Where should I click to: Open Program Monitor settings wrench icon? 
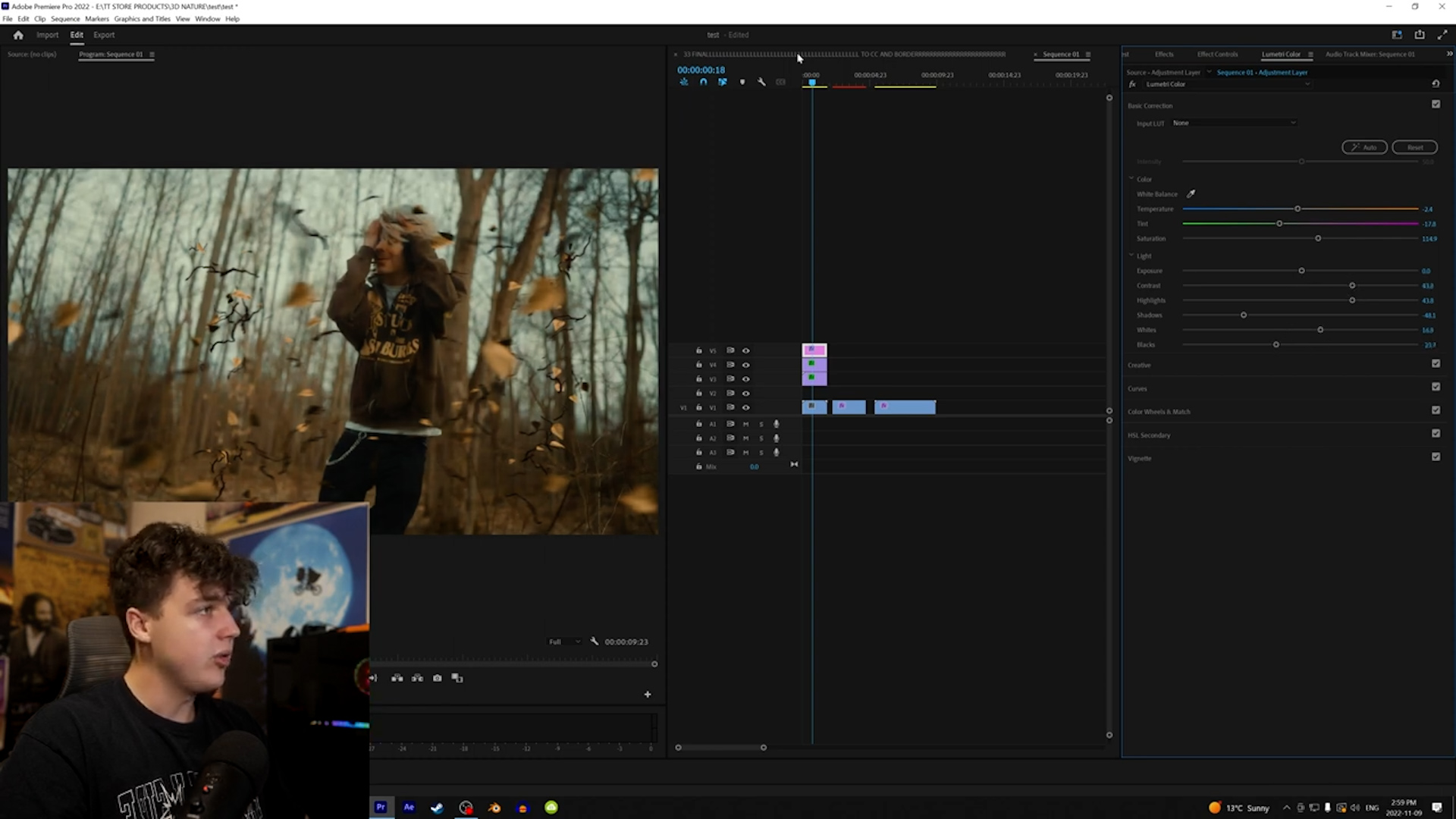[x=595, y=642]
